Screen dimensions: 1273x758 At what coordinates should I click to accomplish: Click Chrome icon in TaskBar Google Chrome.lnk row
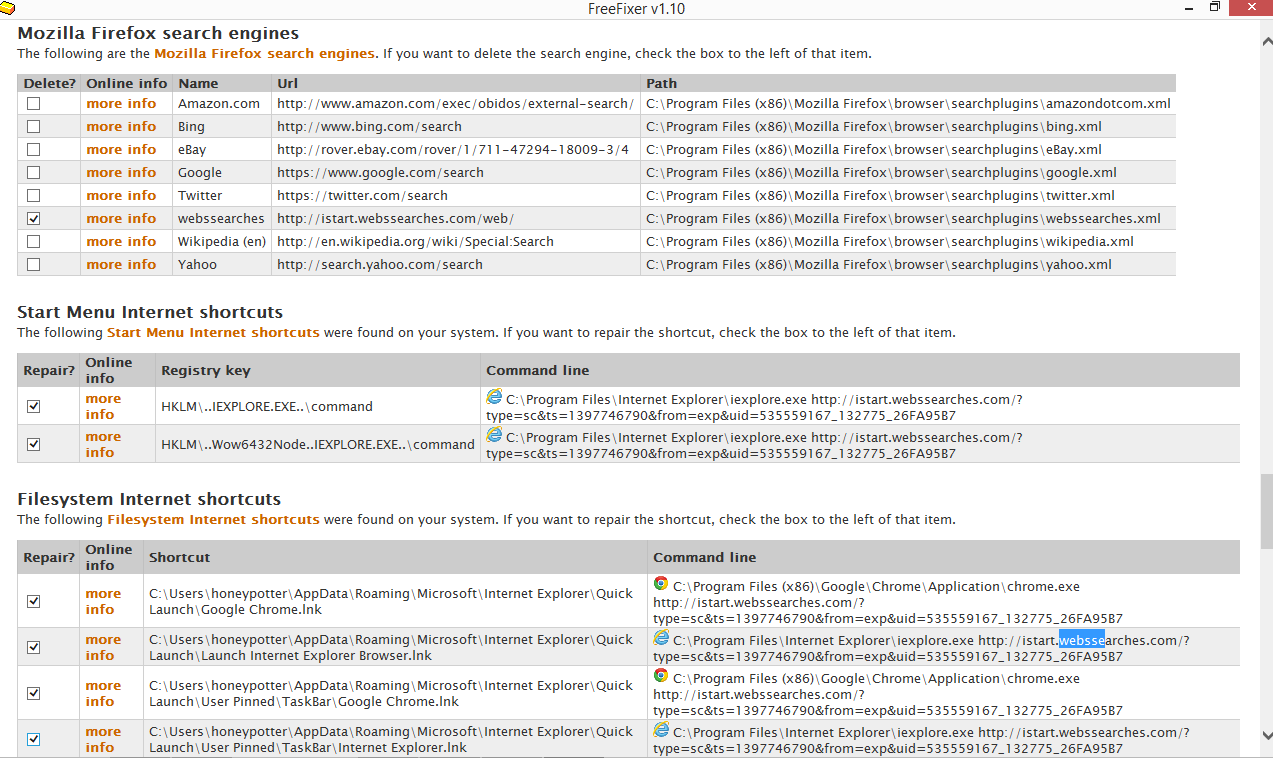(661, 676)
